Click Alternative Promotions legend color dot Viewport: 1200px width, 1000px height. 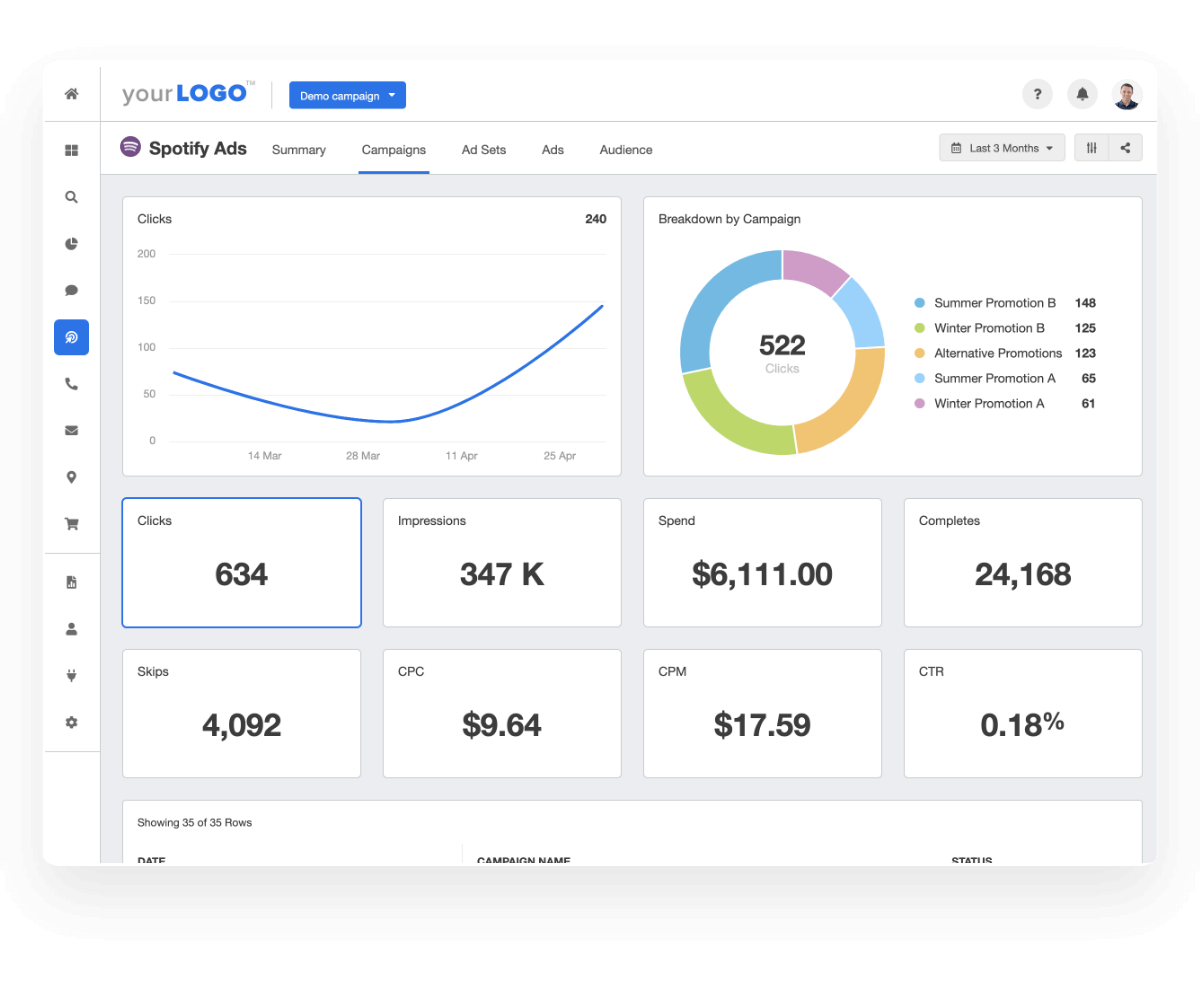[x=920, y=353]
